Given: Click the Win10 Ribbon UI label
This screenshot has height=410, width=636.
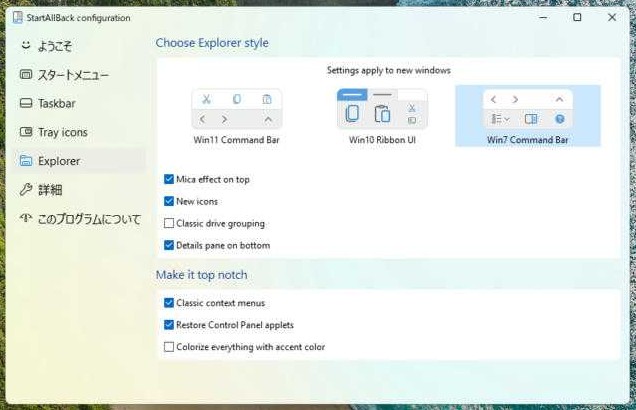Looking at the screenshot, I should pos(382,140).
